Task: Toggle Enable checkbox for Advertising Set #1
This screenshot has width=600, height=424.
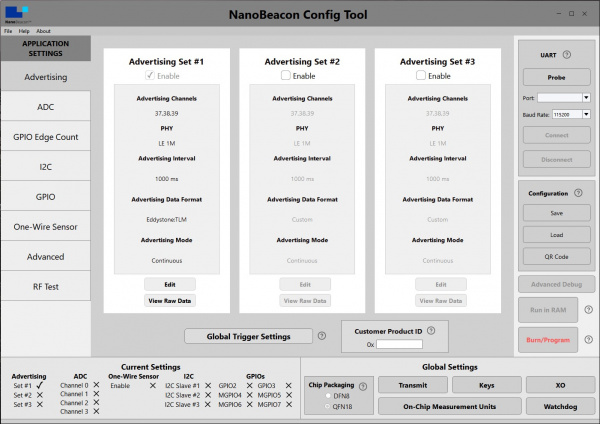Action: point(150,75)
